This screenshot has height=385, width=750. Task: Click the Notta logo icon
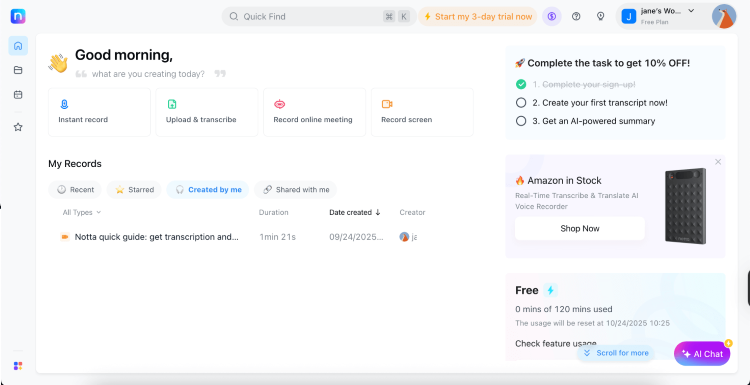(18, 16)
